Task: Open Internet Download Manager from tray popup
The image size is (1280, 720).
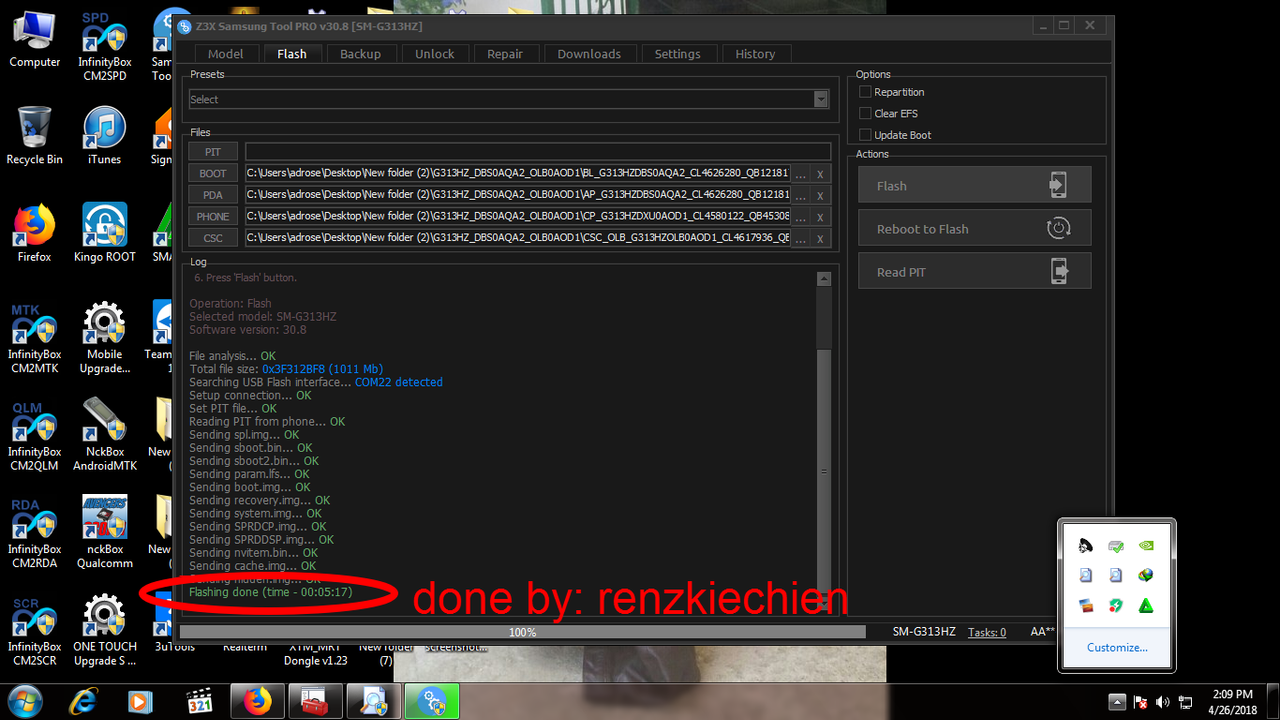Action: pyautogui.click(x=1146, y=575)
